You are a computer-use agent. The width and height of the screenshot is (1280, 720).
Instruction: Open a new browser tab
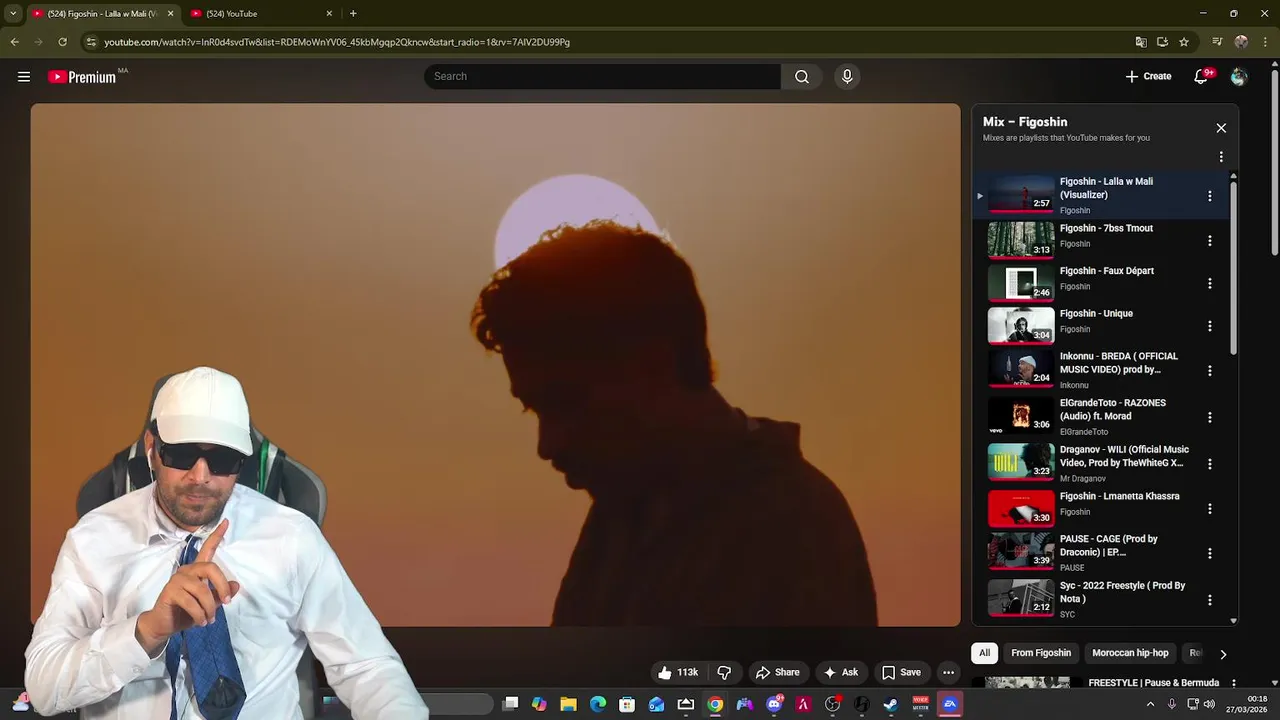(x=353, y=14)
